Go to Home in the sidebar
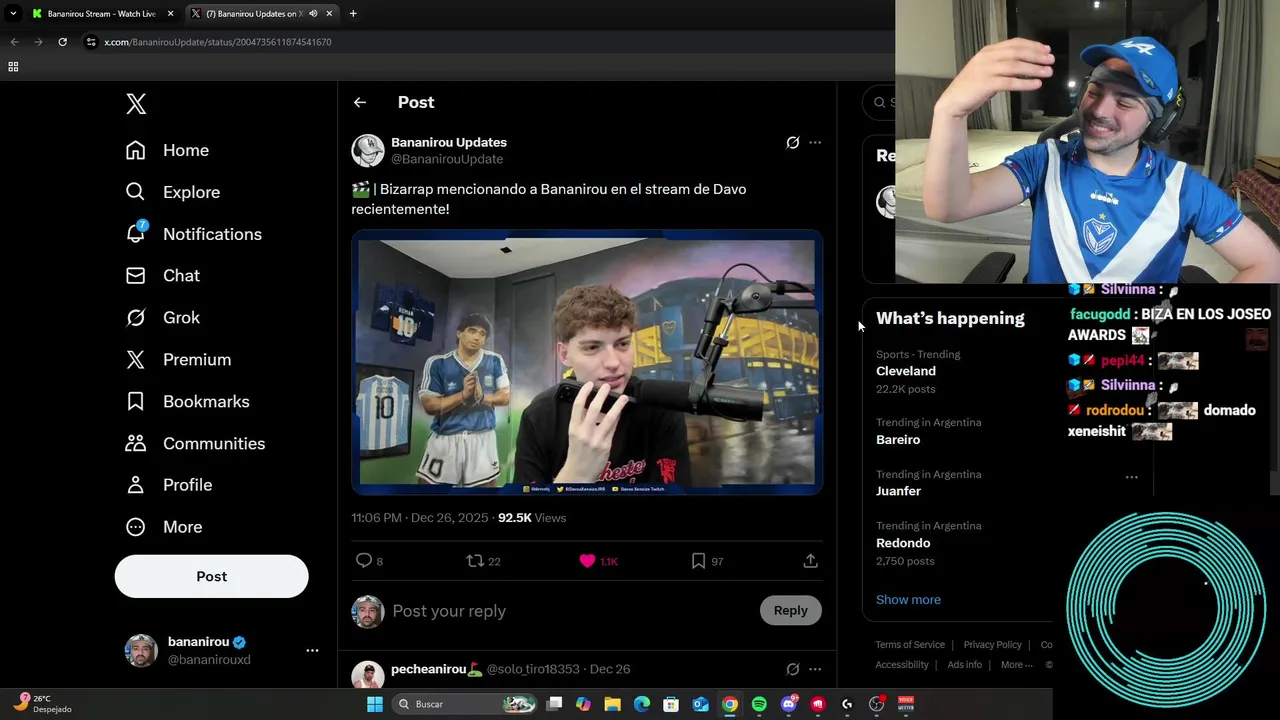The image size is (1280, 720). coord(167,150)
